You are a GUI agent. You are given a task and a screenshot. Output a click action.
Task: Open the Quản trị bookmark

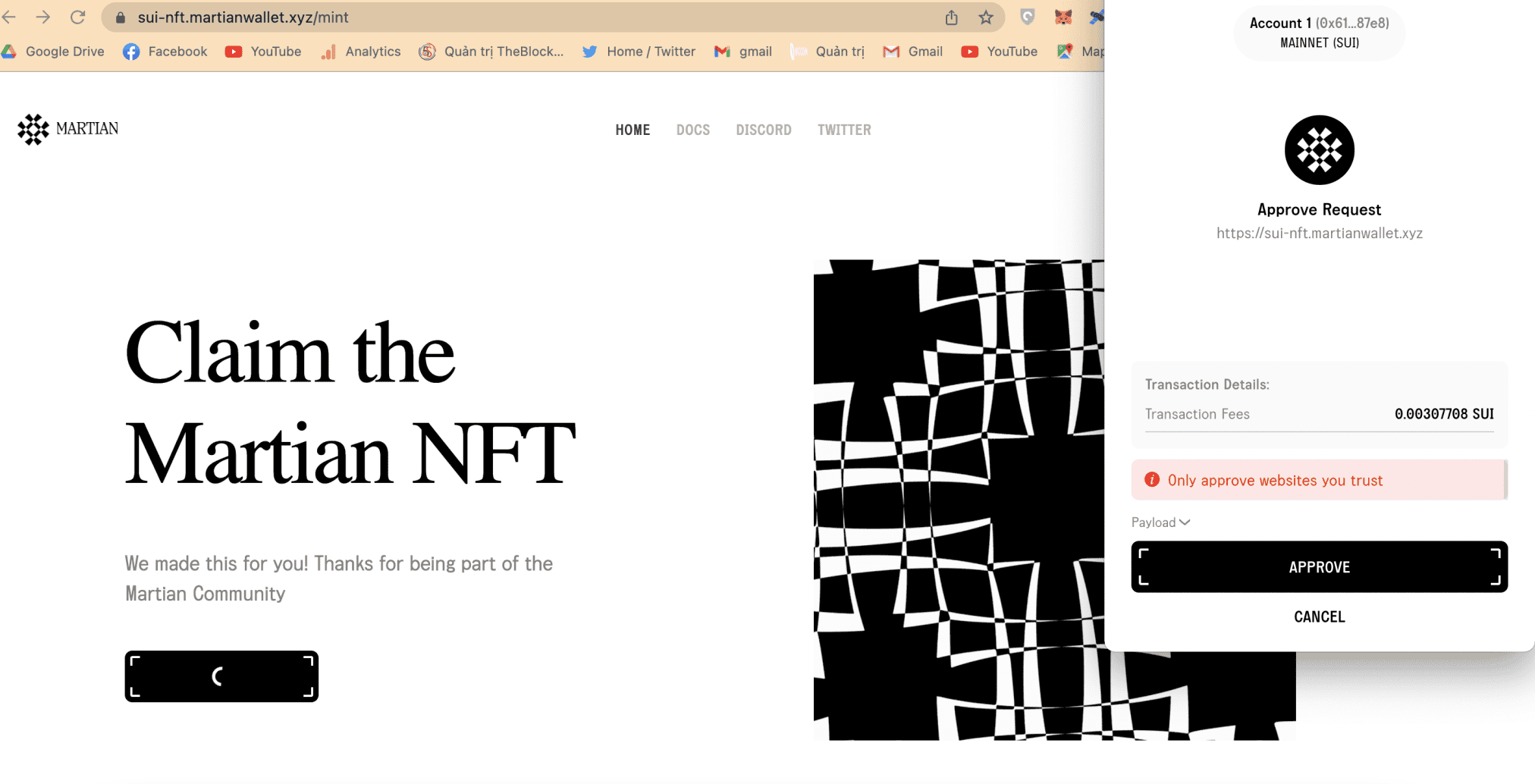point(827,52)
